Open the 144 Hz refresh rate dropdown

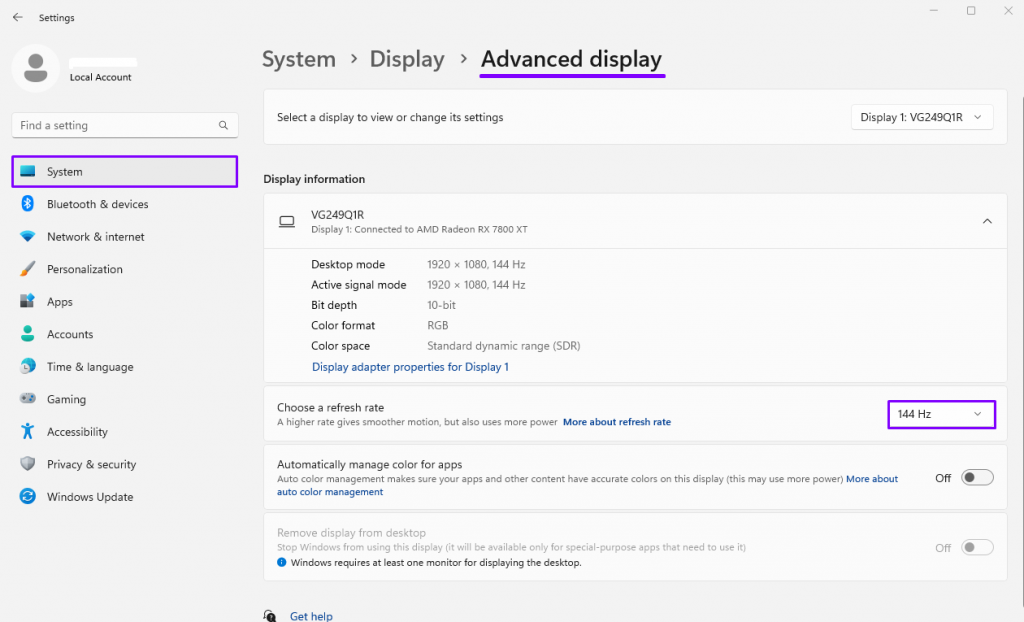[941, 414]
